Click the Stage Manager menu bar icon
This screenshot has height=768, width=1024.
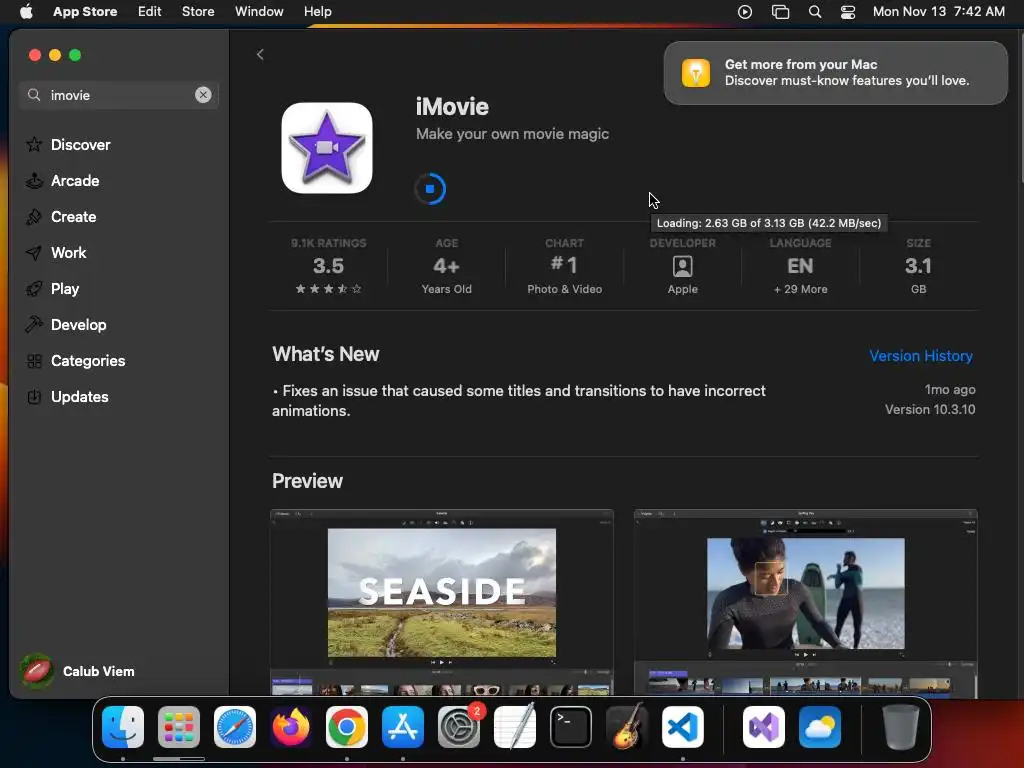[780, 12]
